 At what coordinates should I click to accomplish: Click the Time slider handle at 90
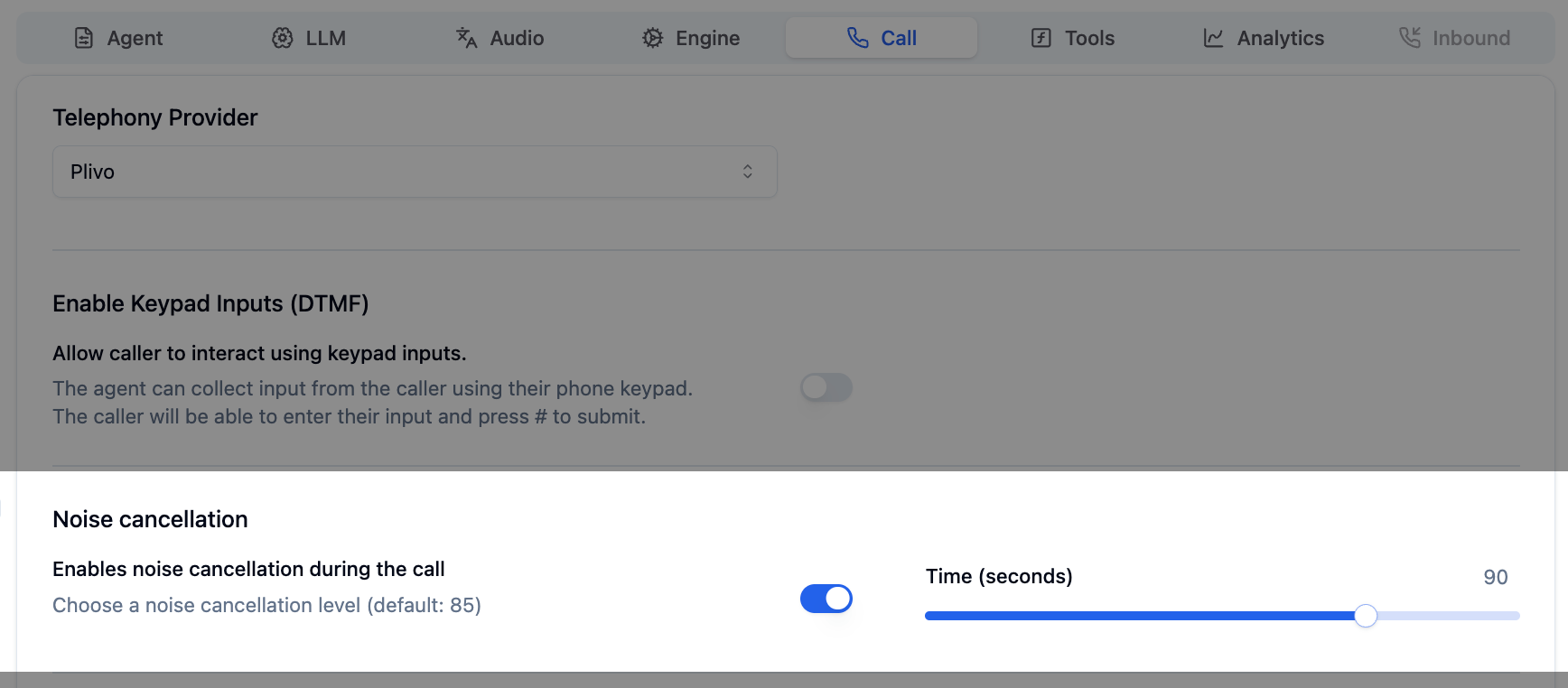(1366, 615)
